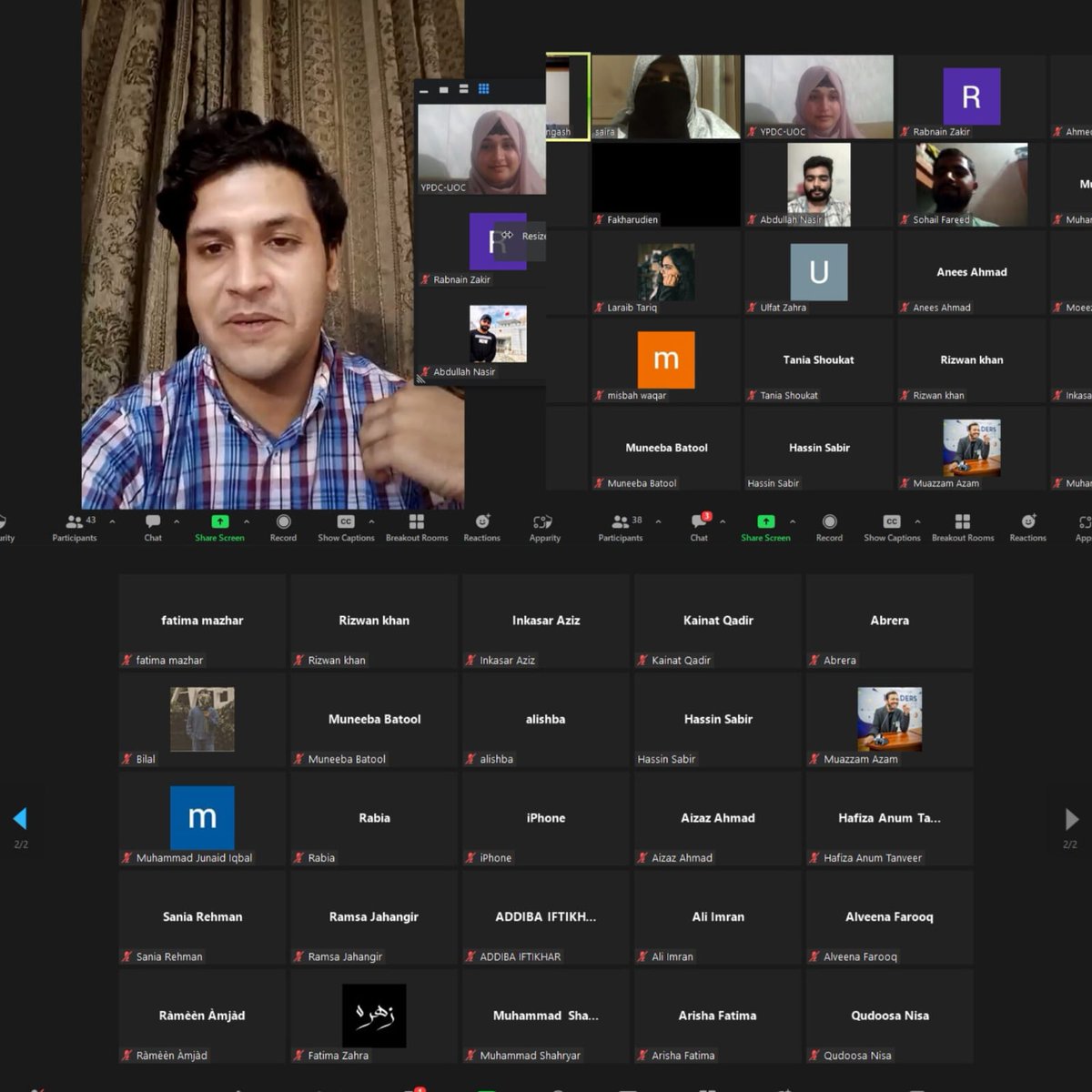The image size is (1092, 1092).
Task: Select Laraib Tariq's video tile
Action: pyautogui.click(x=666, y=272)
